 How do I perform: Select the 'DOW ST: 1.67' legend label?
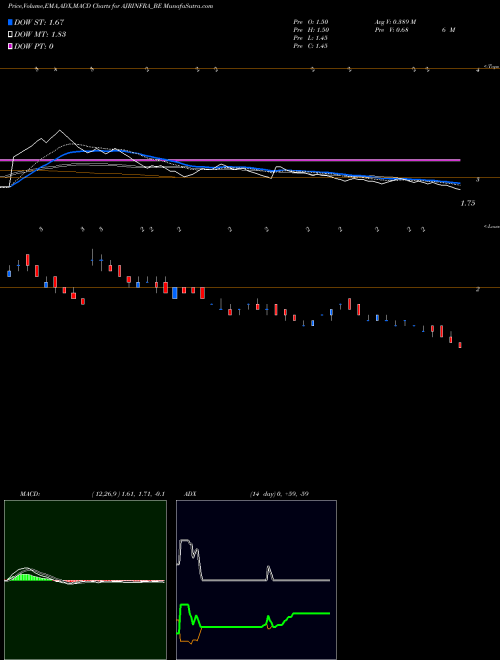(39, 22)
